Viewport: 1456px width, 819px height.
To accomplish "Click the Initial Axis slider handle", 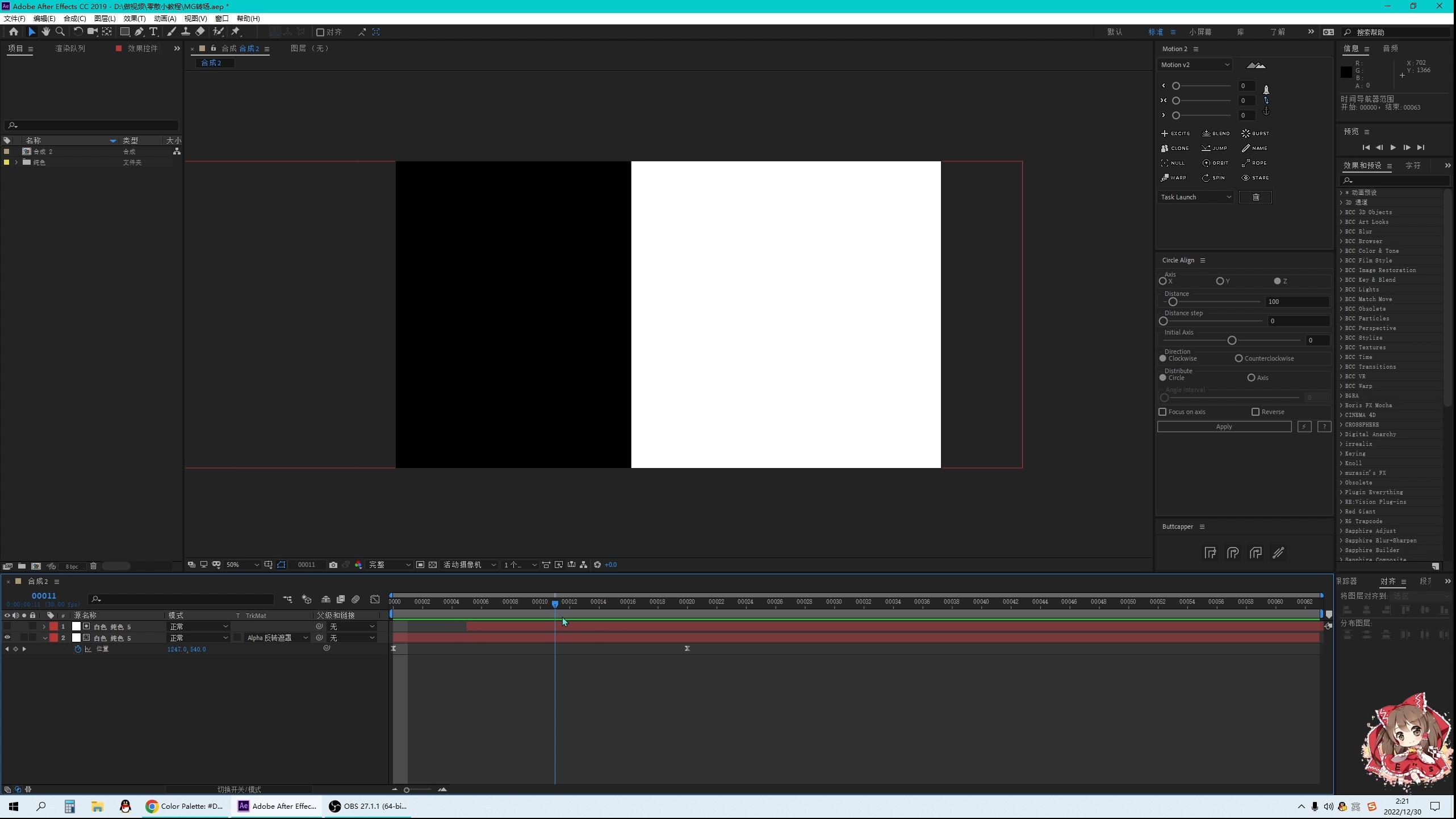I will [x=1232, y=340].
